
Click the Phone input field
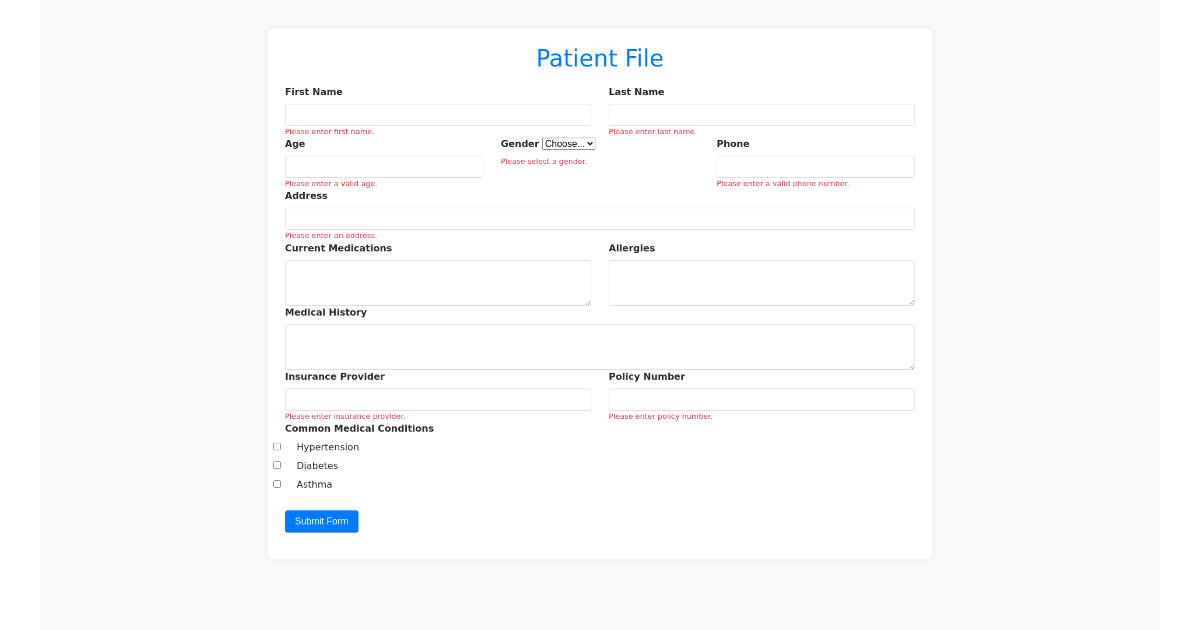816,167
